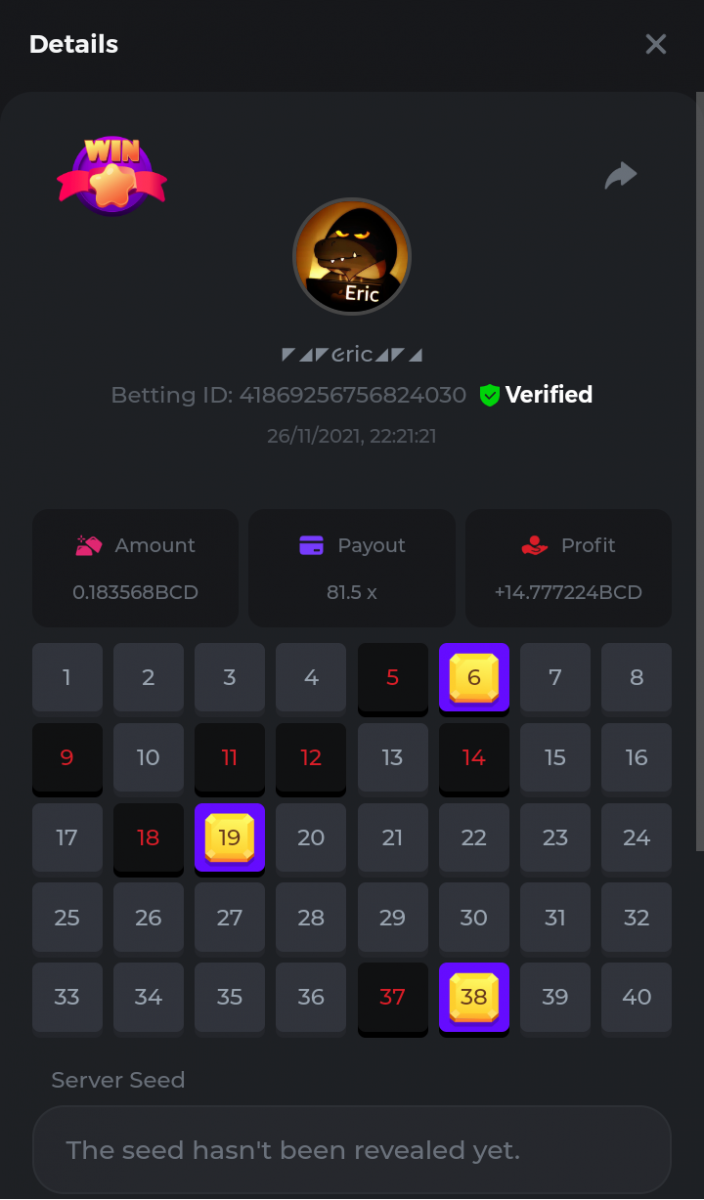Toggle red keno tile 5
The width and height of the screenshot is (704, 1200).
(393, 678)
